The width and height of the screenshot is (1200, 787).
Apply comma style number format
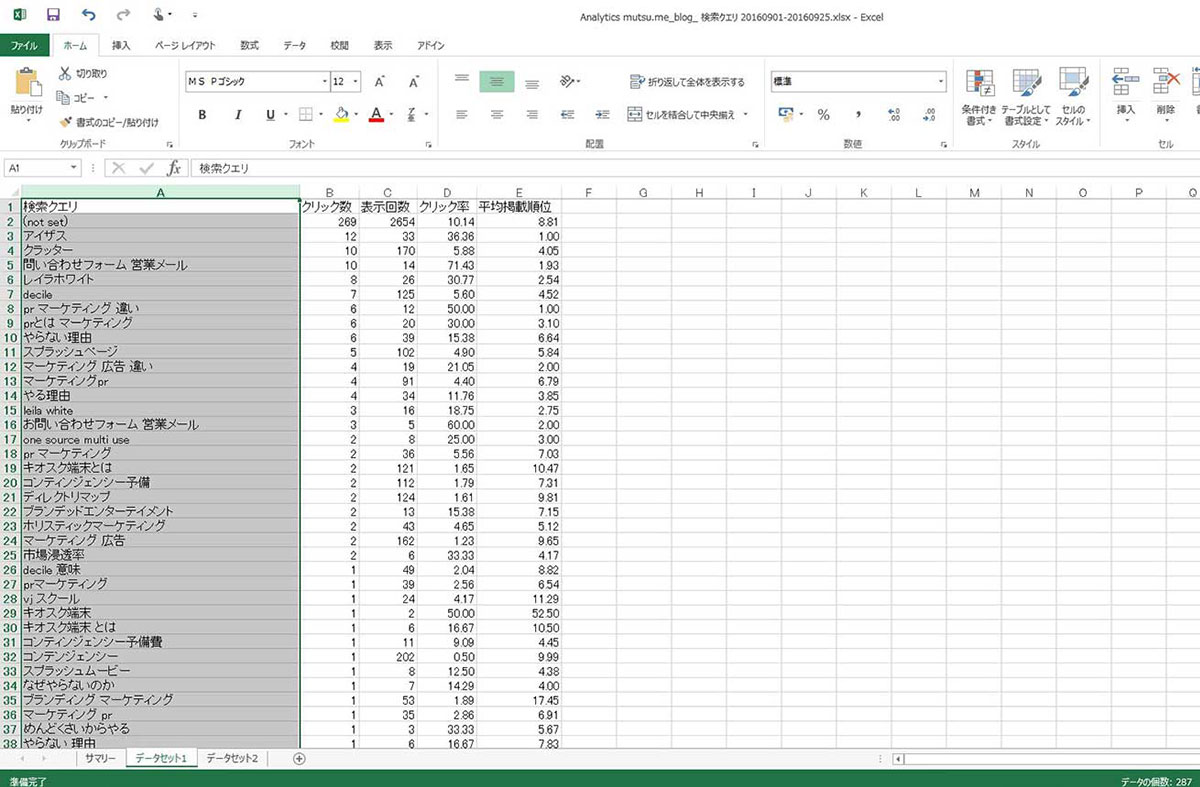(x=858, y=115)
